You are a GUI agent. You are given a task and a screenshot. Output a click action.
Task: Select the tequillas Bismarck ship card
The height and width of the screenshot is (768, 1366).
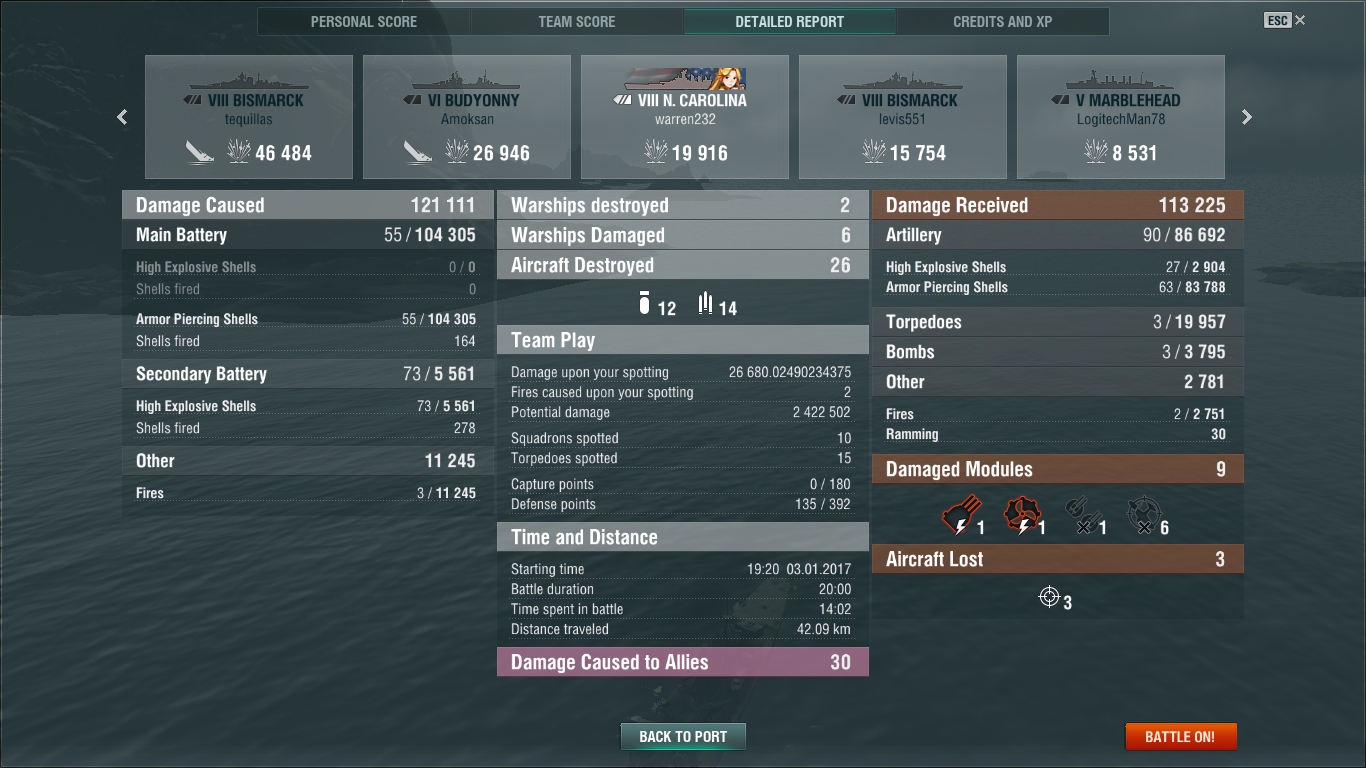click(x=249, y=117)
